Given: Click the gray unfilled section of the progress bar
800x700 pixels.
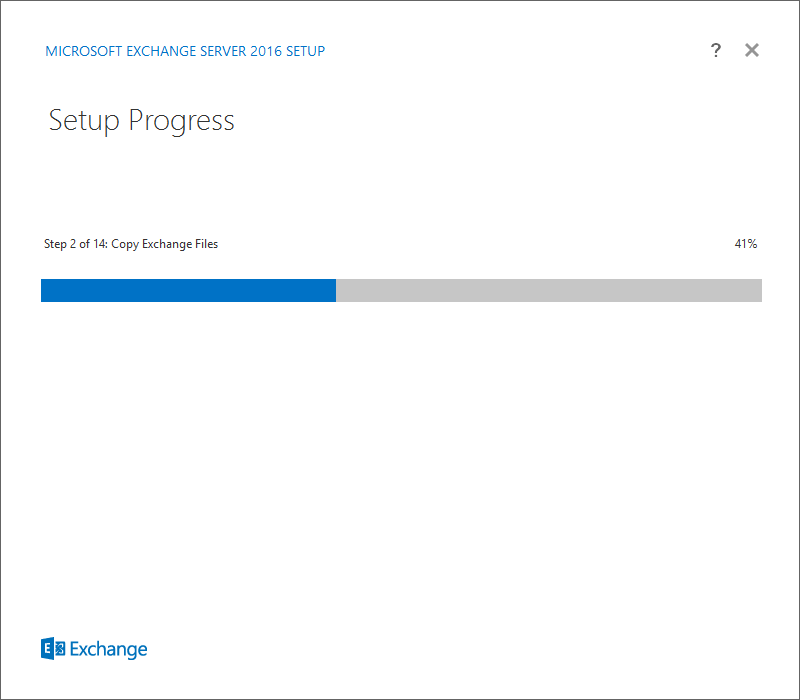Looking at the screenshot, I should 550,290.
